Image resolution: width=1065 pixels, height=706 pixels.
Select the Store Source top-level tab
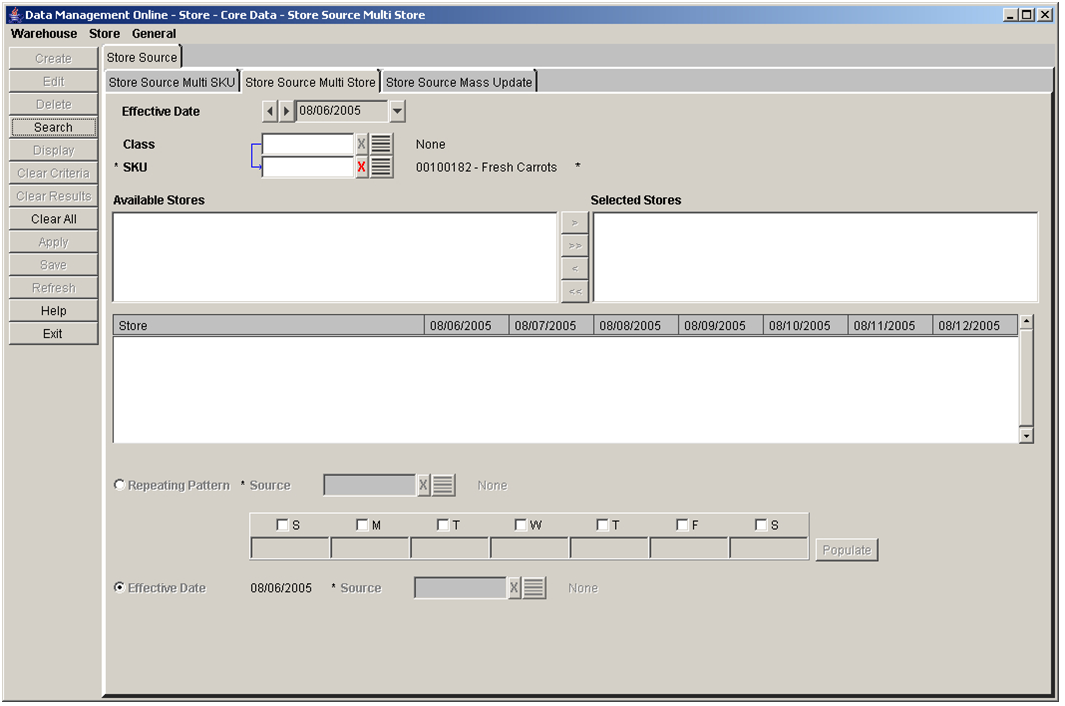pyautogui.click(x=142, y=58)
